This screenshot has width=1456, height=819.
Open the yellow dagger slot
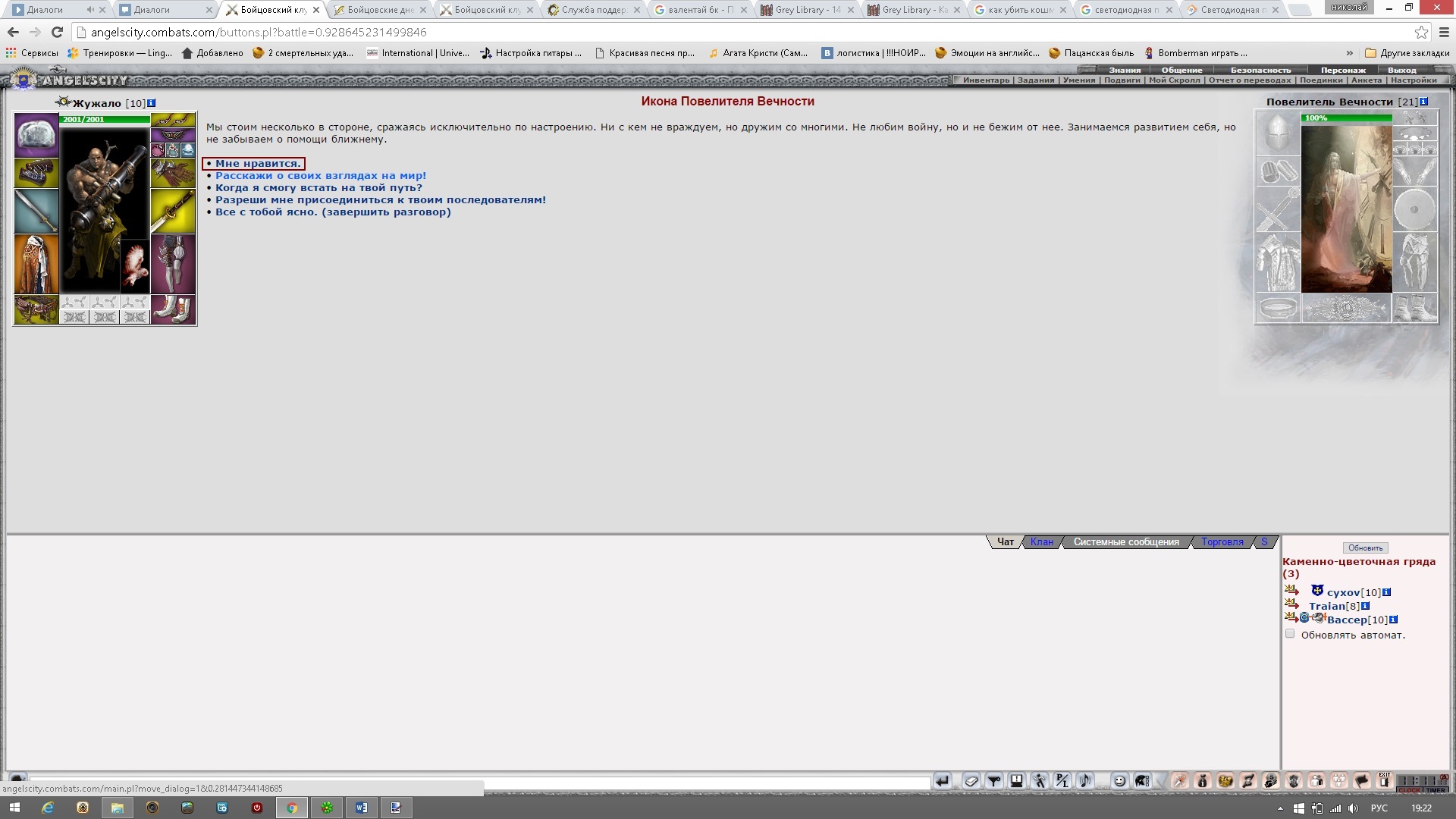173,211
